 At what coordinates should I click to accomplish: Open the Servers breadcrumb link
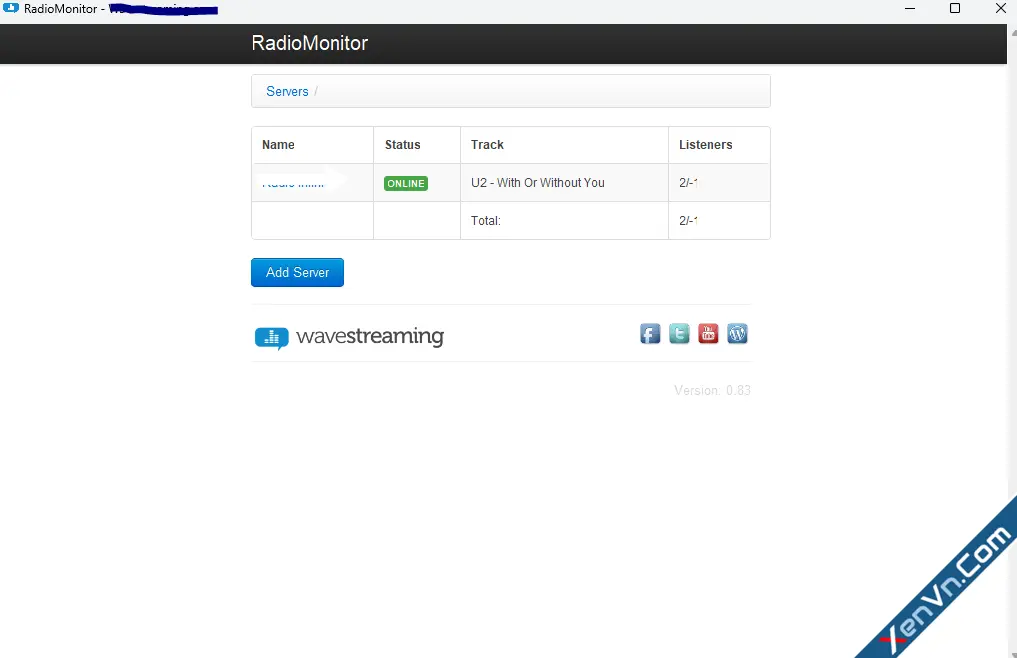[x=287, y=91]
